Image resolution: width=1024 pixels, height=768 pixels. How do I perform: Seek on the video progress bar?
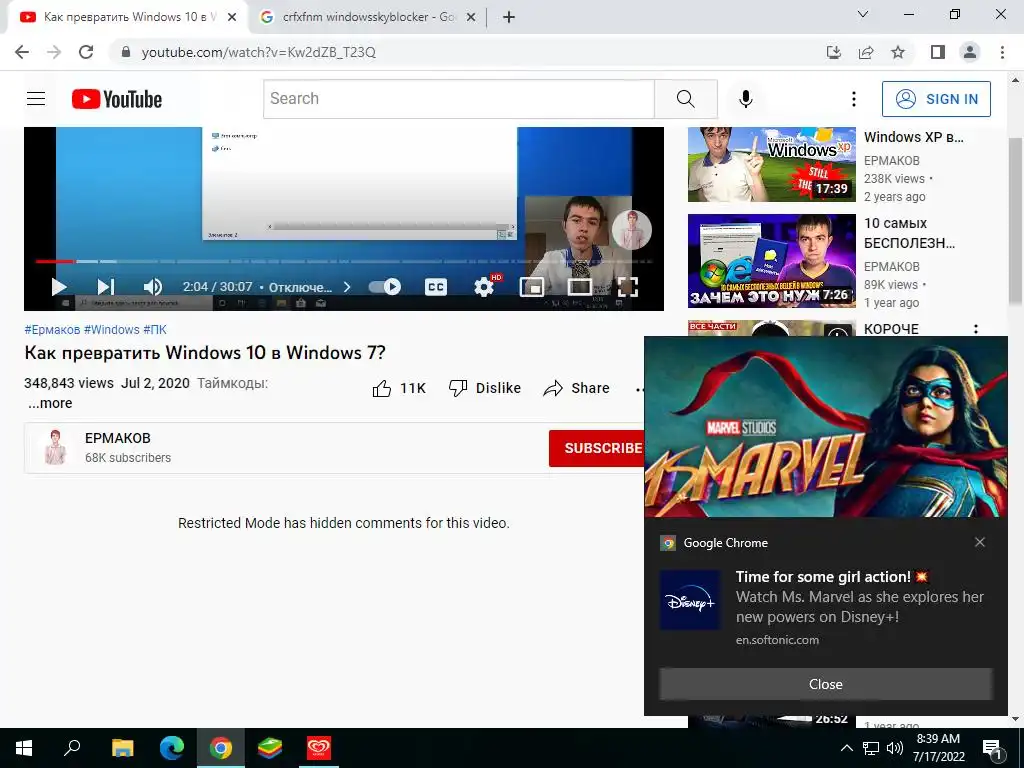tap(344, 261)
